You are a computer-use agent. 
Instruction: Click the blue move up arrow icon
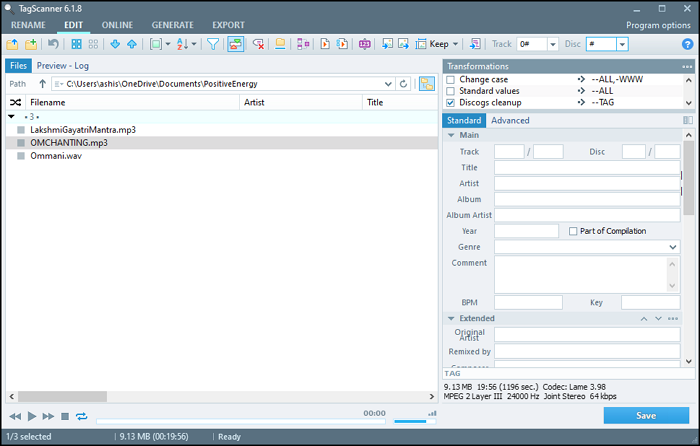(132, 44)
